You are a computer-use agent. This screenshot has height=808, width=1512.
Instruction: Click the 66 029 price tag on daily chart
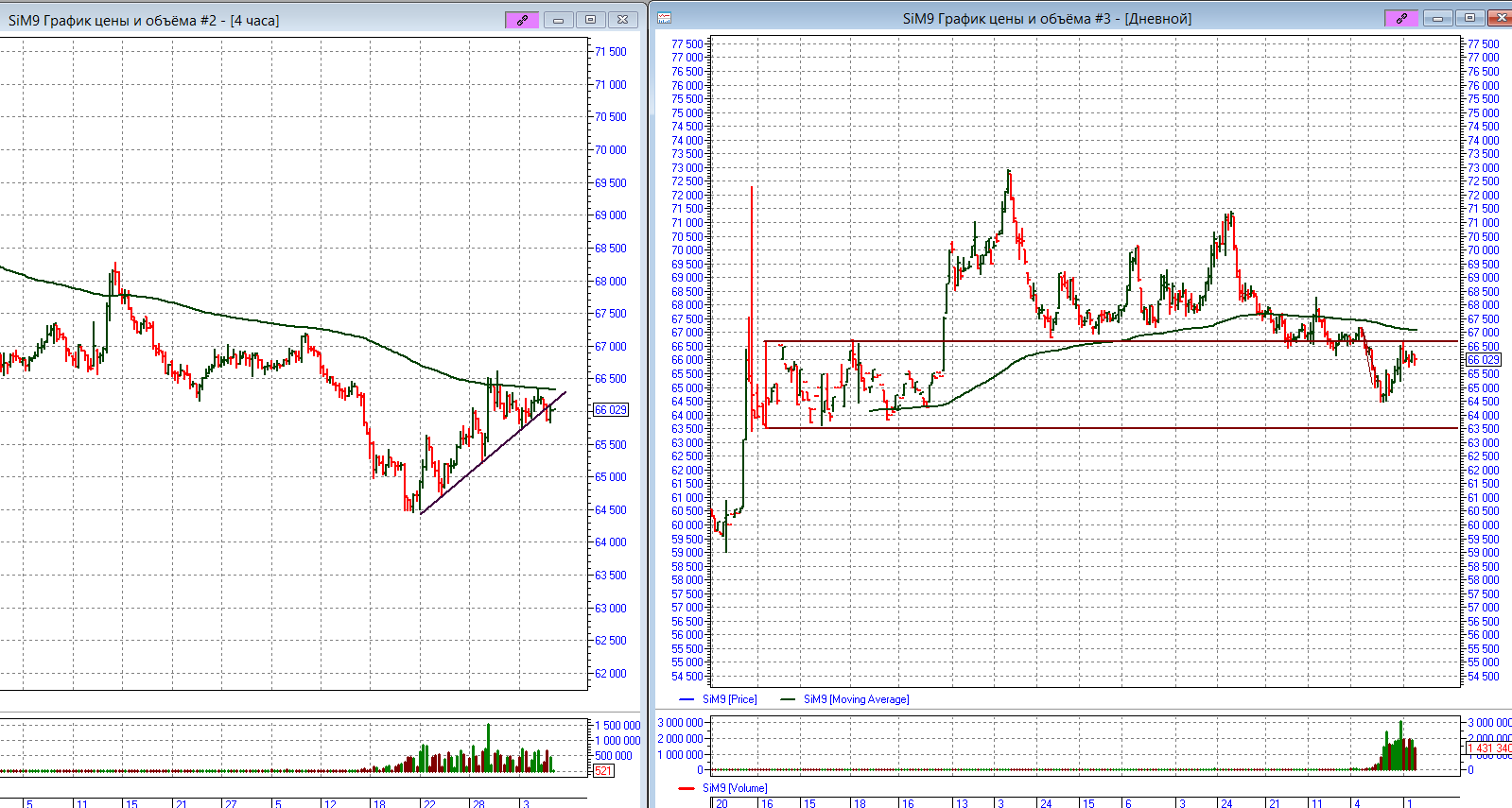coord(1483,360)
